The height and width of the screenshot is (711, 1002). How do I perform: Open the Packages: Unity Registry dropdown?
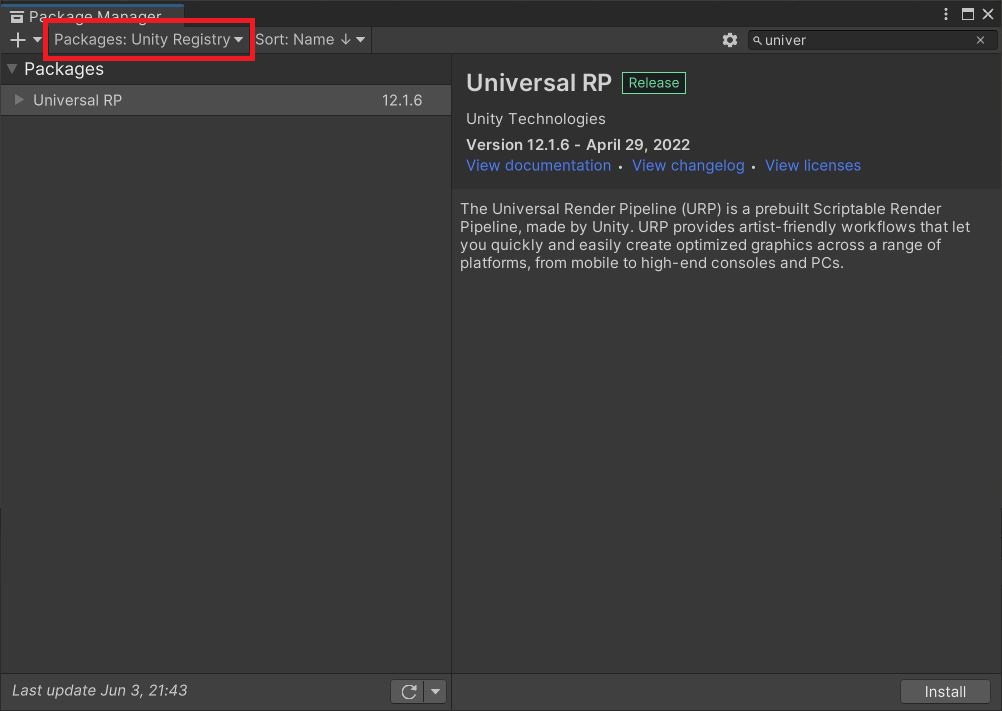(x=148, y=40)
